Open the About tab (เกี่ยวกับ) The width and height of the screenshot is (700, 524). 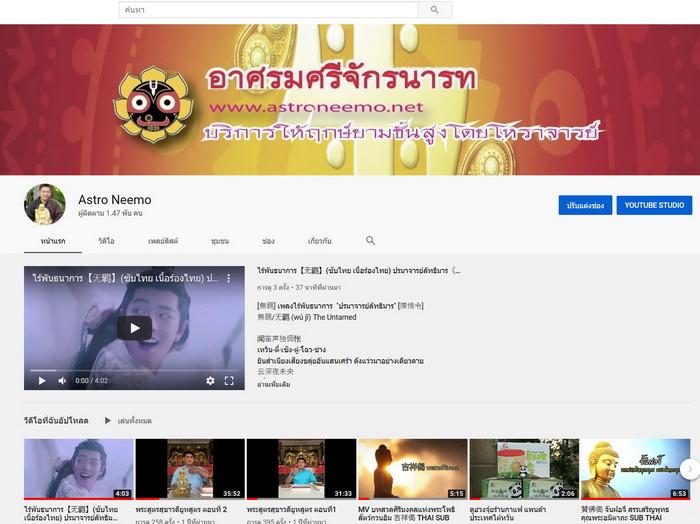(x=320, y=241)
